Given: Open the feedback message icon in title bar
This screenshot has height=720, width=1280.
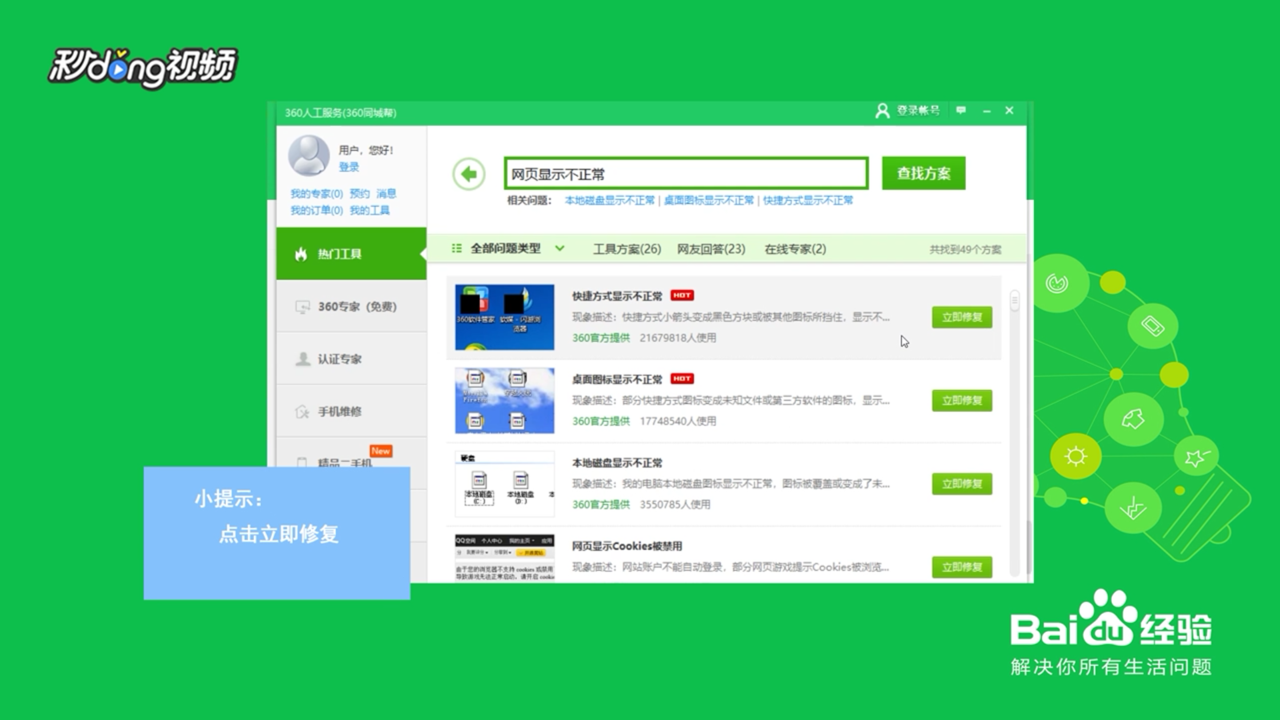Looking at the screenshot, I should click(x=961, y=111).
